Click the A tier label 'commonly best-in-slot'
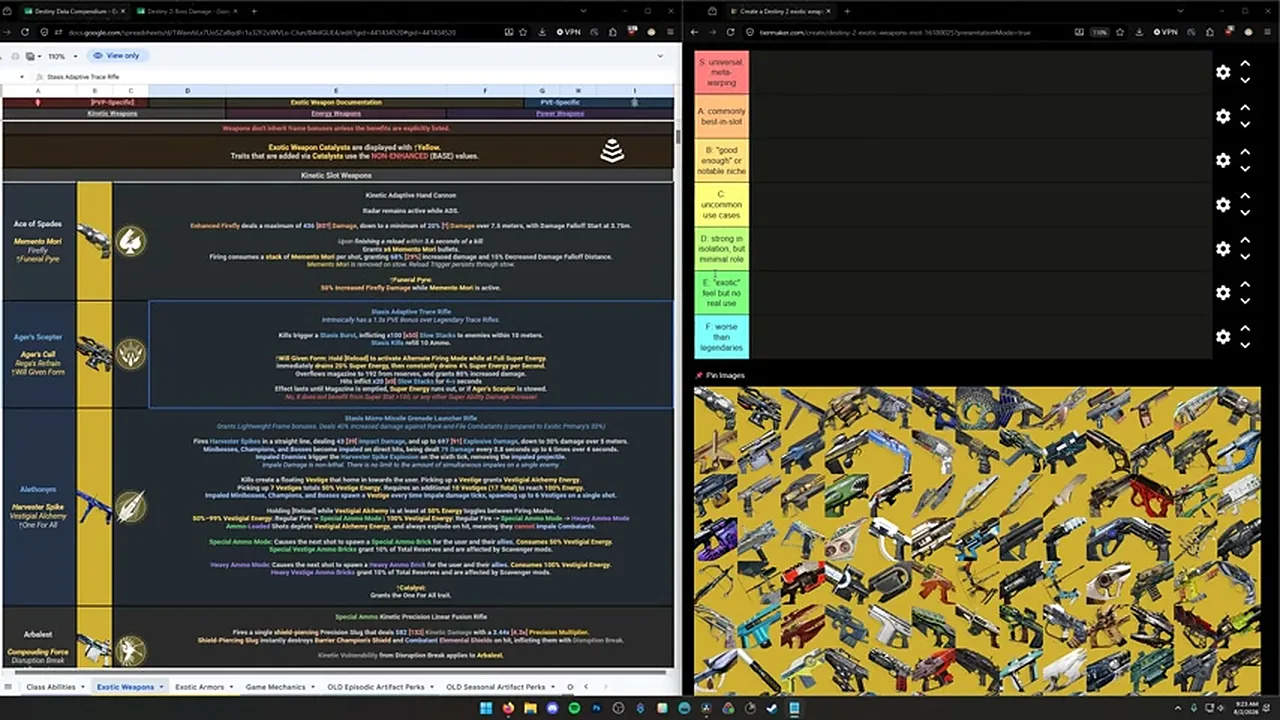The height and width of the screenshot is (720, 1280). (x=721, y=116)
